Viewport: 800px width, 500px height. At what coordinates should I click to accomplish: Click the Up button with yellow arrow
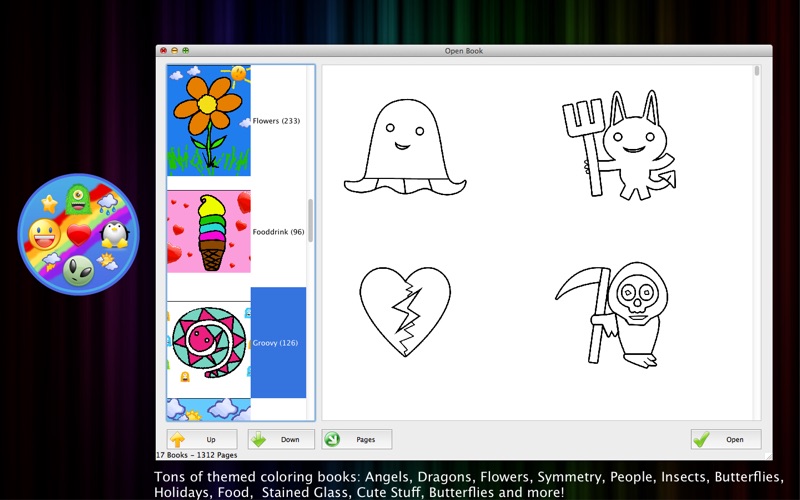(202, 439)
